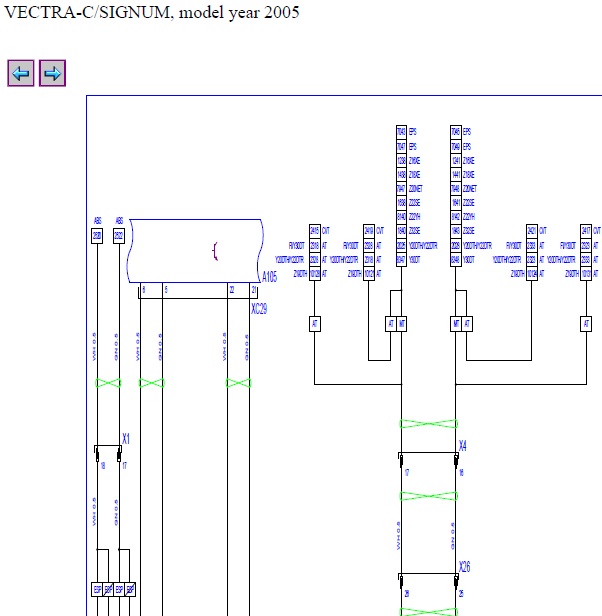Viewport: 602px width, 616px height.
Task: Select the page title VECTRA-C/SIGNUM, model year 2005
Action: tap(152, 12)
